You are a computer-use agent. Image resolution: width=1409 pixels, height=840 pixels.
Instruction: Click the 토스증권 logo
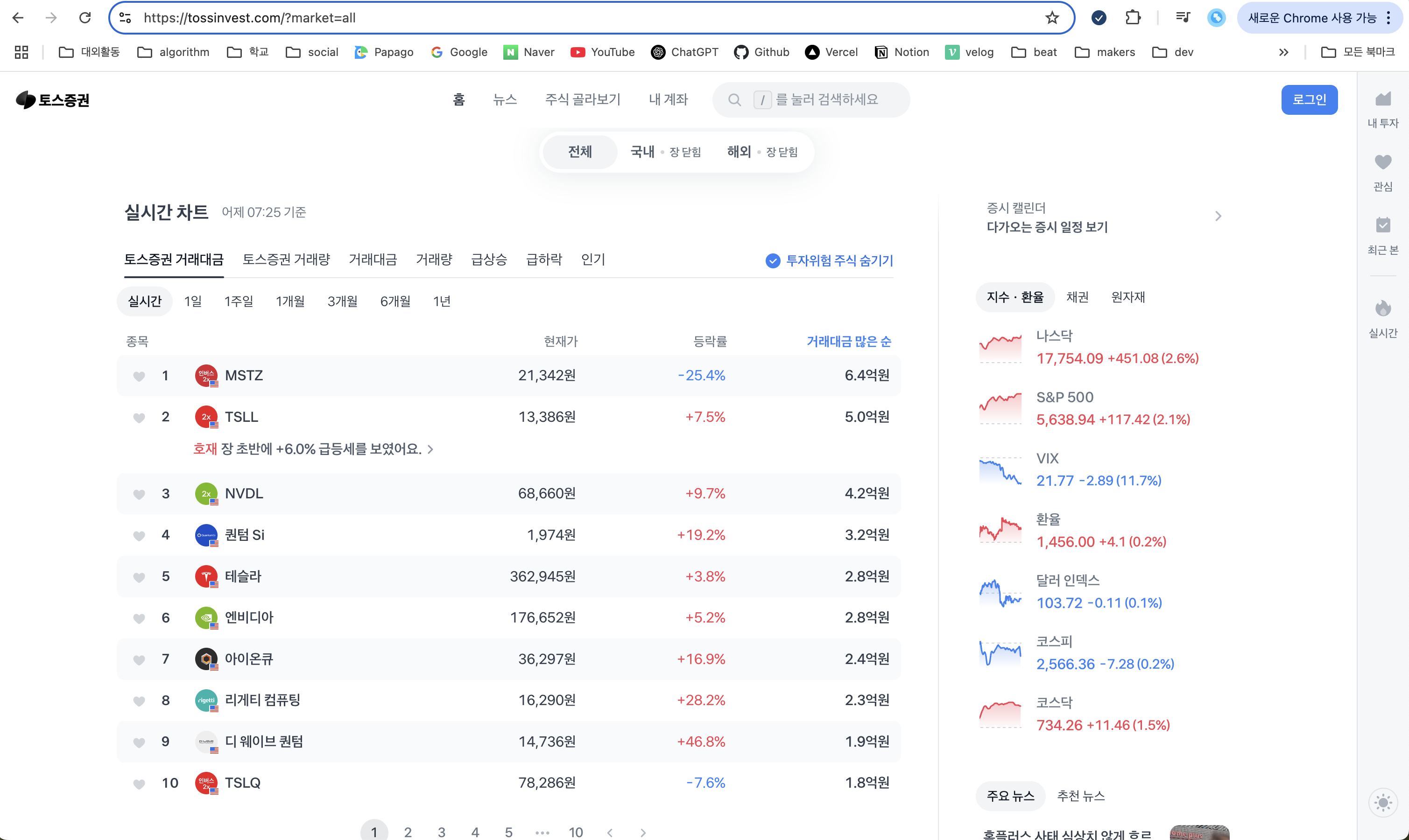[x=53, y=99]
